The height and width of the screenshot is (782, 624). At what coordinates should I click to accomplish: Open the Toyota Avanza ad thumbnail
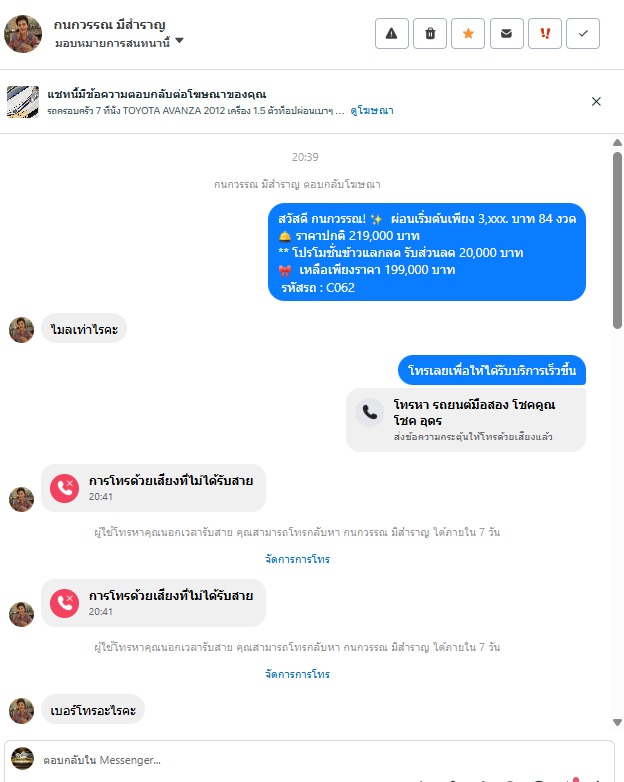click(x=23, y=102)
